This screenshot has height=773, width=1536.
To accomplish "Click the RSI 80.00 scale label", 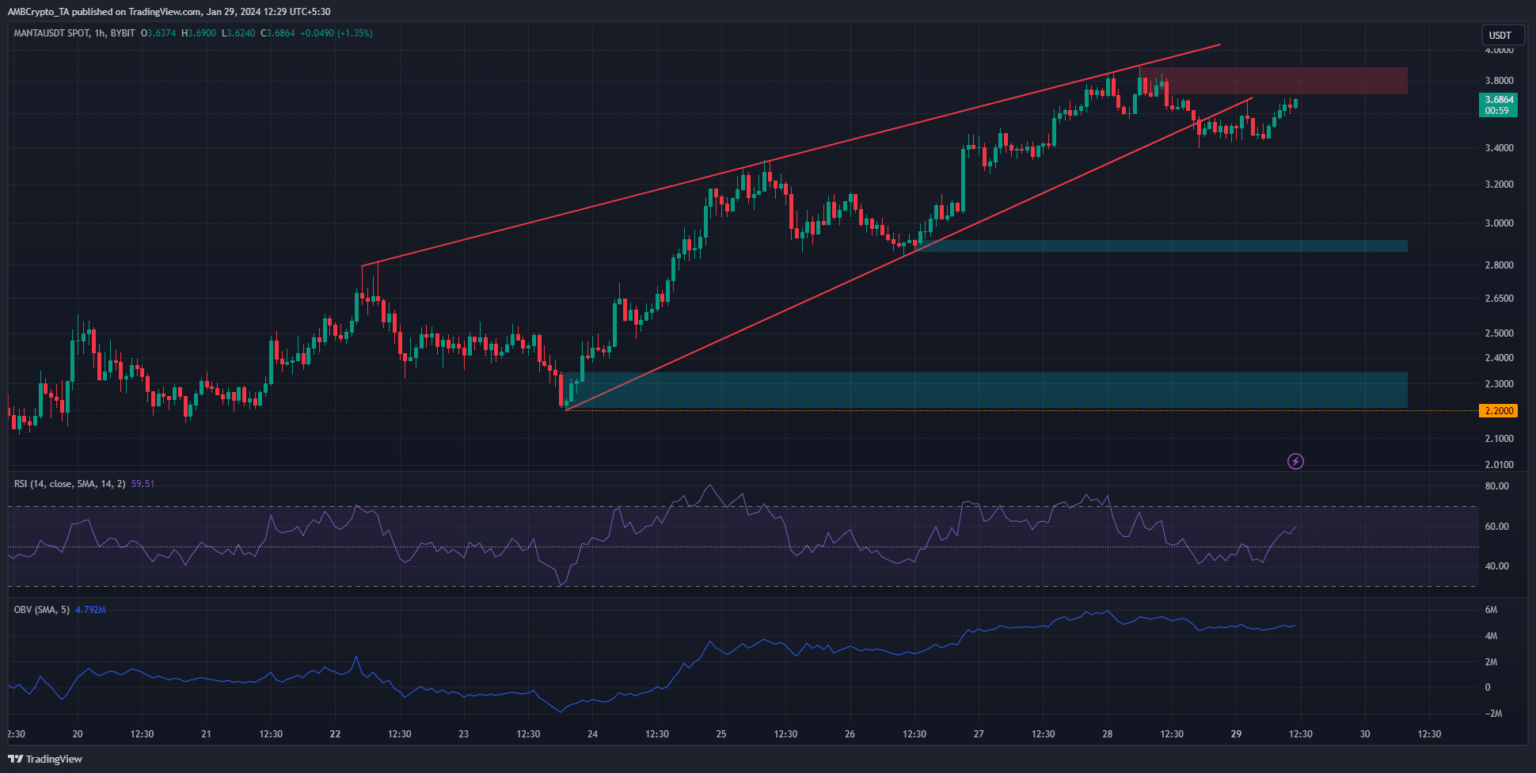I will (1497, 487).
